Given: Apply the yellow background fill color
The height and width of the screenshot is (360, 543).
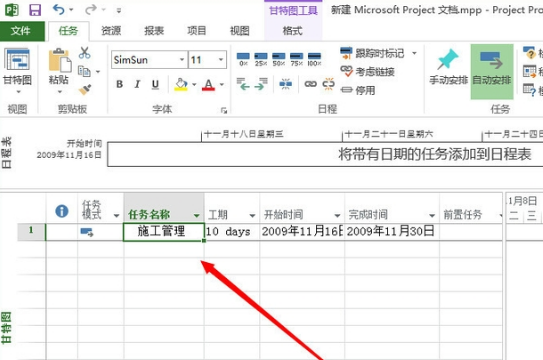Looking at the screenshot, I should click(181, 84).
